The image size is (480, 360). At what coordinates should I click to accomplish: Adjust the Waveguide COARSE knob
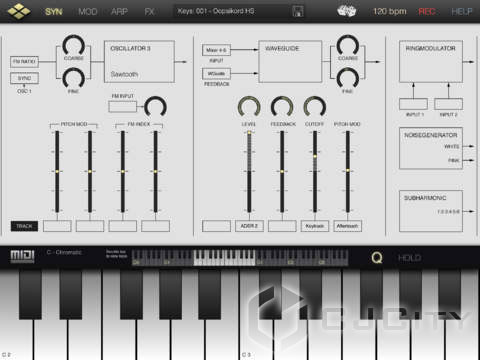(348, 46)
